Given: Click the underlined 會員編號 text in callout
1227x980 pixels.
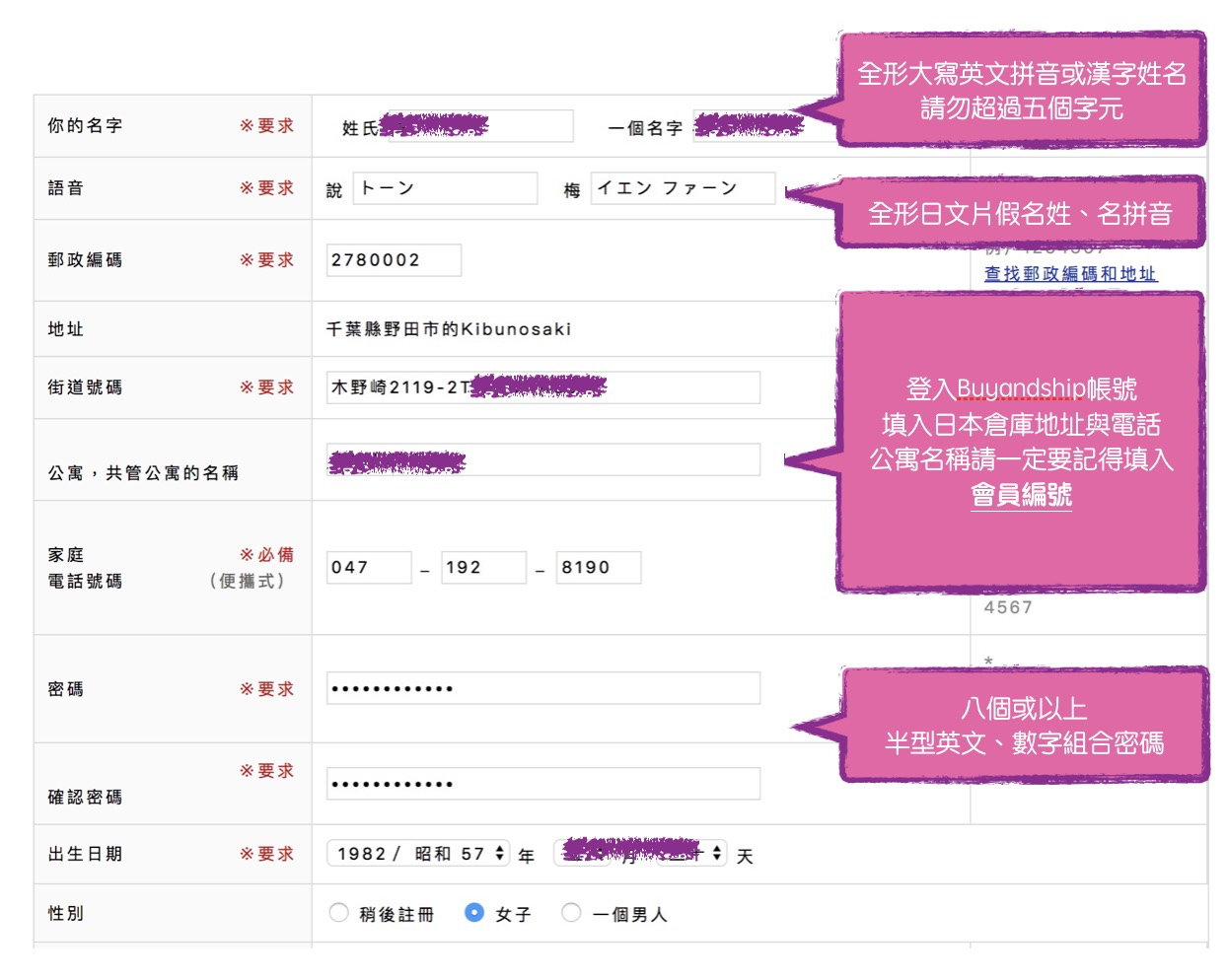Looking at the screenshot, I should (1021, 495).
